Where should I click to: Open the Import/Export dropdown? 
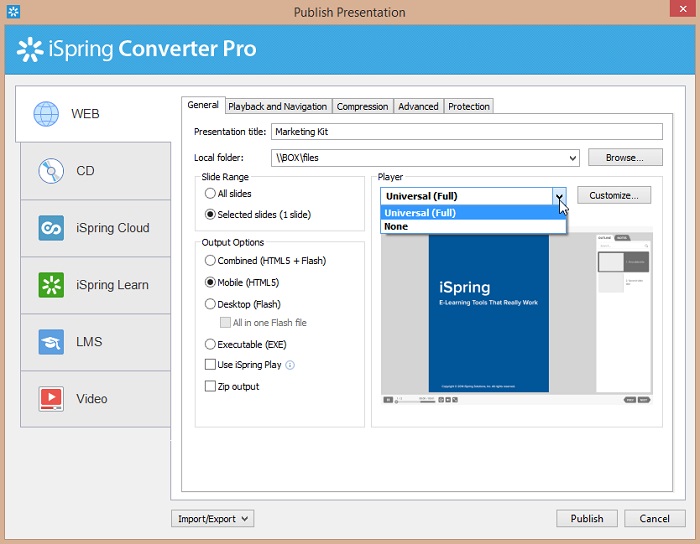click(x=212, y=519)
